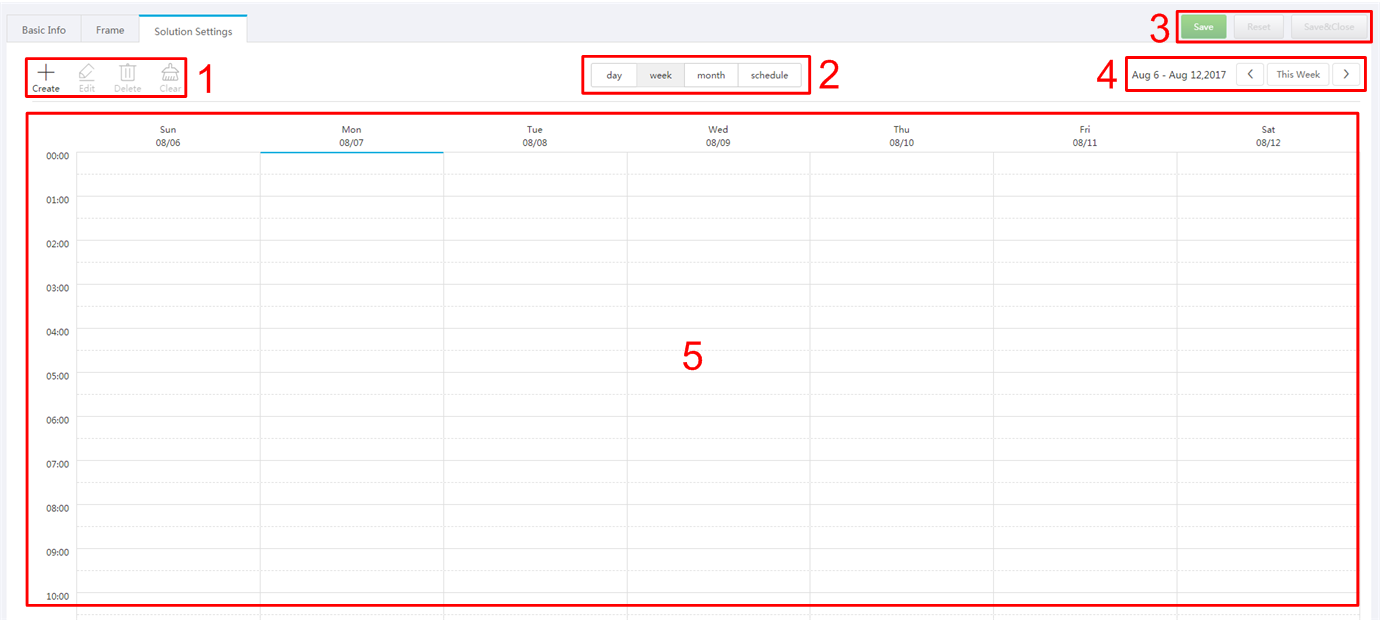1380x620 pixels.
Task: Click the green Save button
Action: pyautogui.click(x=1204, y=27)
